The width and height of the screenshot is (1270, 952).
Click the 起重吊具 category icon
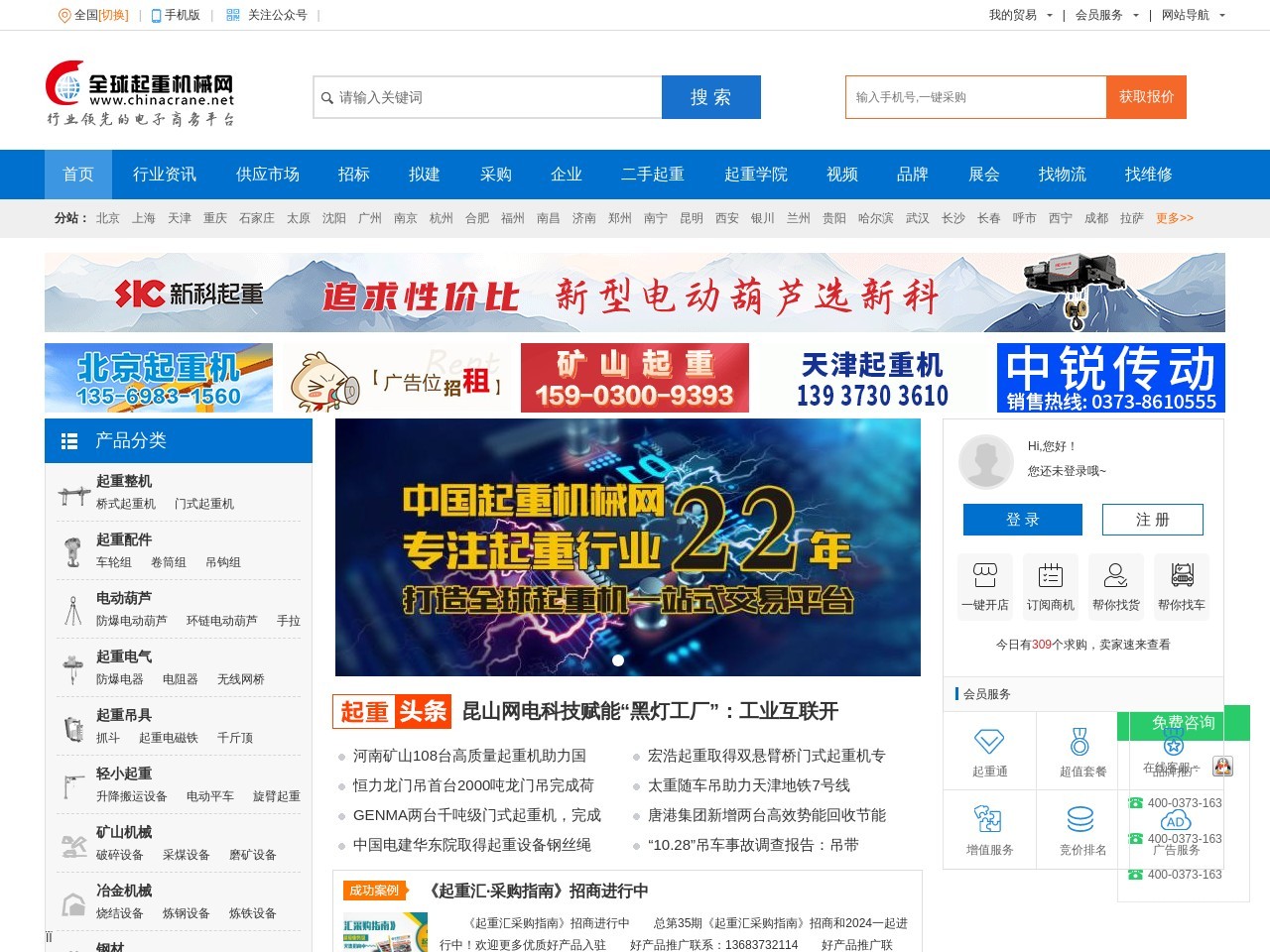73,727
